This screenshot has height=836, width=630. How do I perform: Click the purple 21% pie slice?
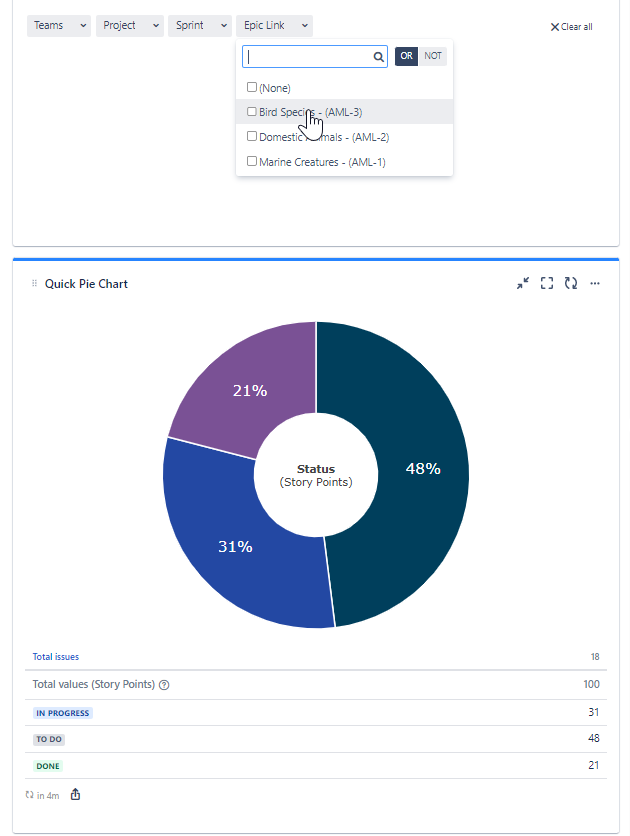tap(249, 390)
